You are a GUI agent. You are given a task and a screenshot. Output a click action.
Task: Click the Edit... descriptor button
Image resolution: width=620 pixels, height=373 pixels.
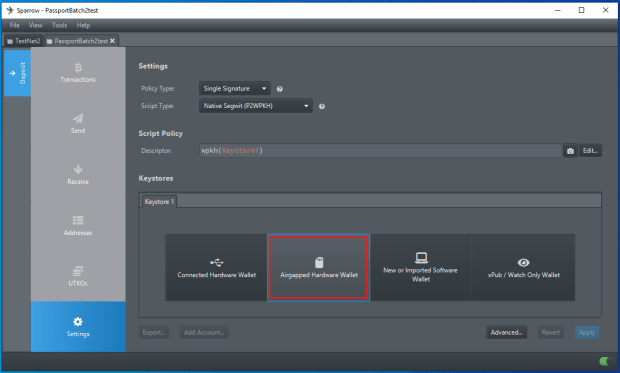(590, 151)
